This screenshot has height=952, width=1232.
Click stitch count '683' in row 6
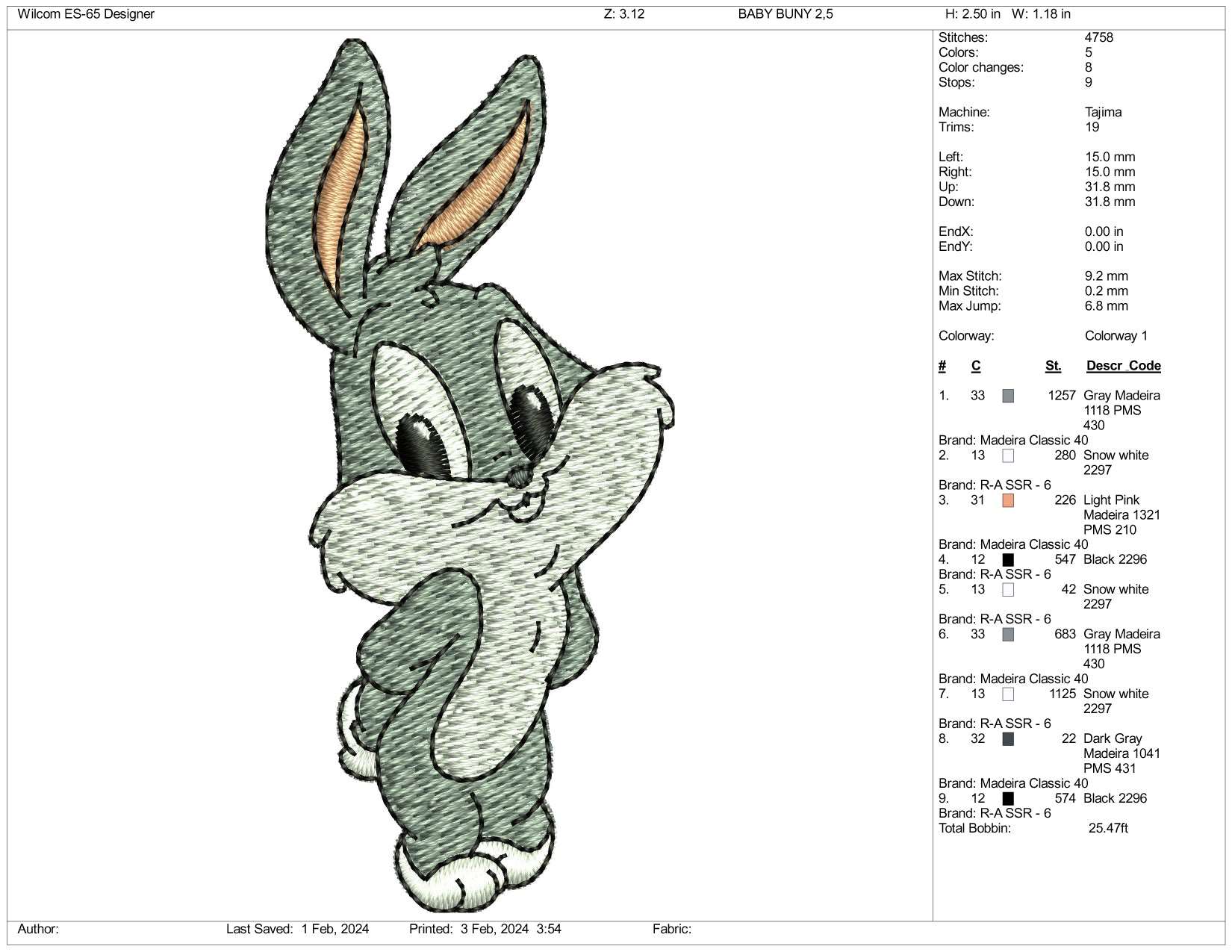[1065, 635]
